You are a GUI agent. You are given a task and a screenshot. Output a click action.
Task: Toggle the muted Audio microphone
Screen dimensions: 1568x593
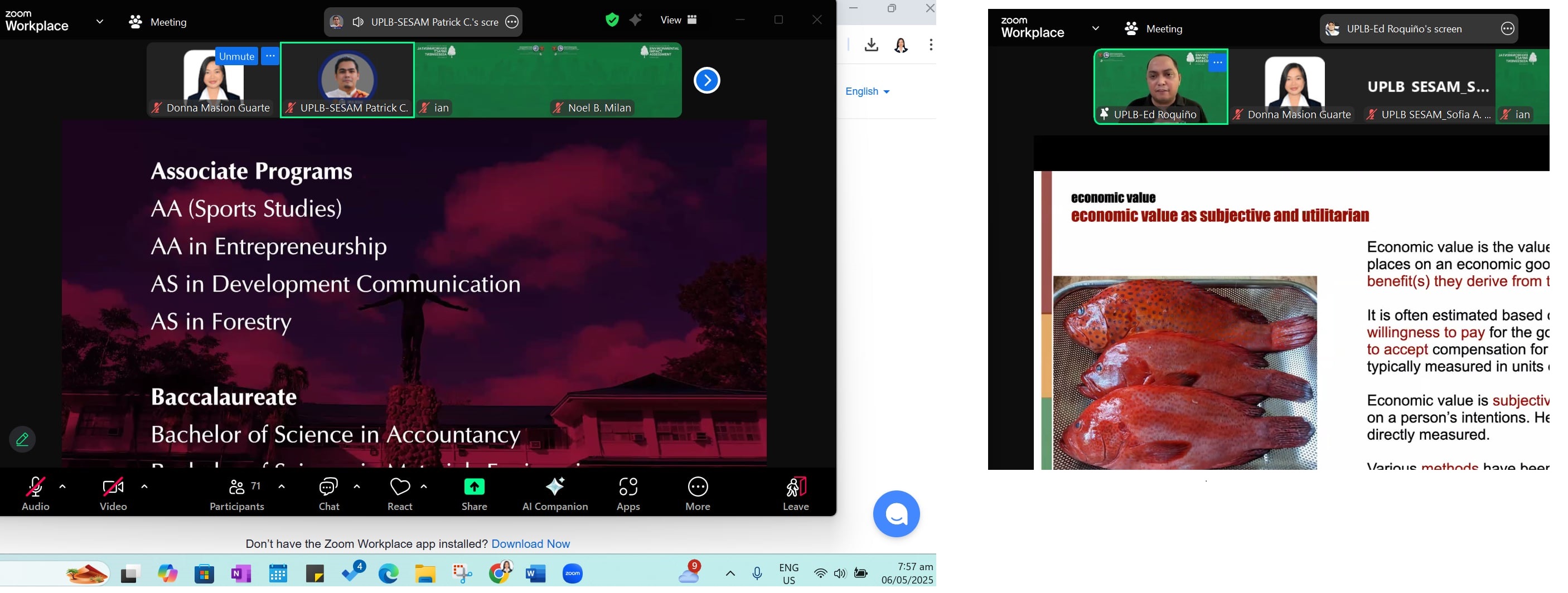[35, 494]
